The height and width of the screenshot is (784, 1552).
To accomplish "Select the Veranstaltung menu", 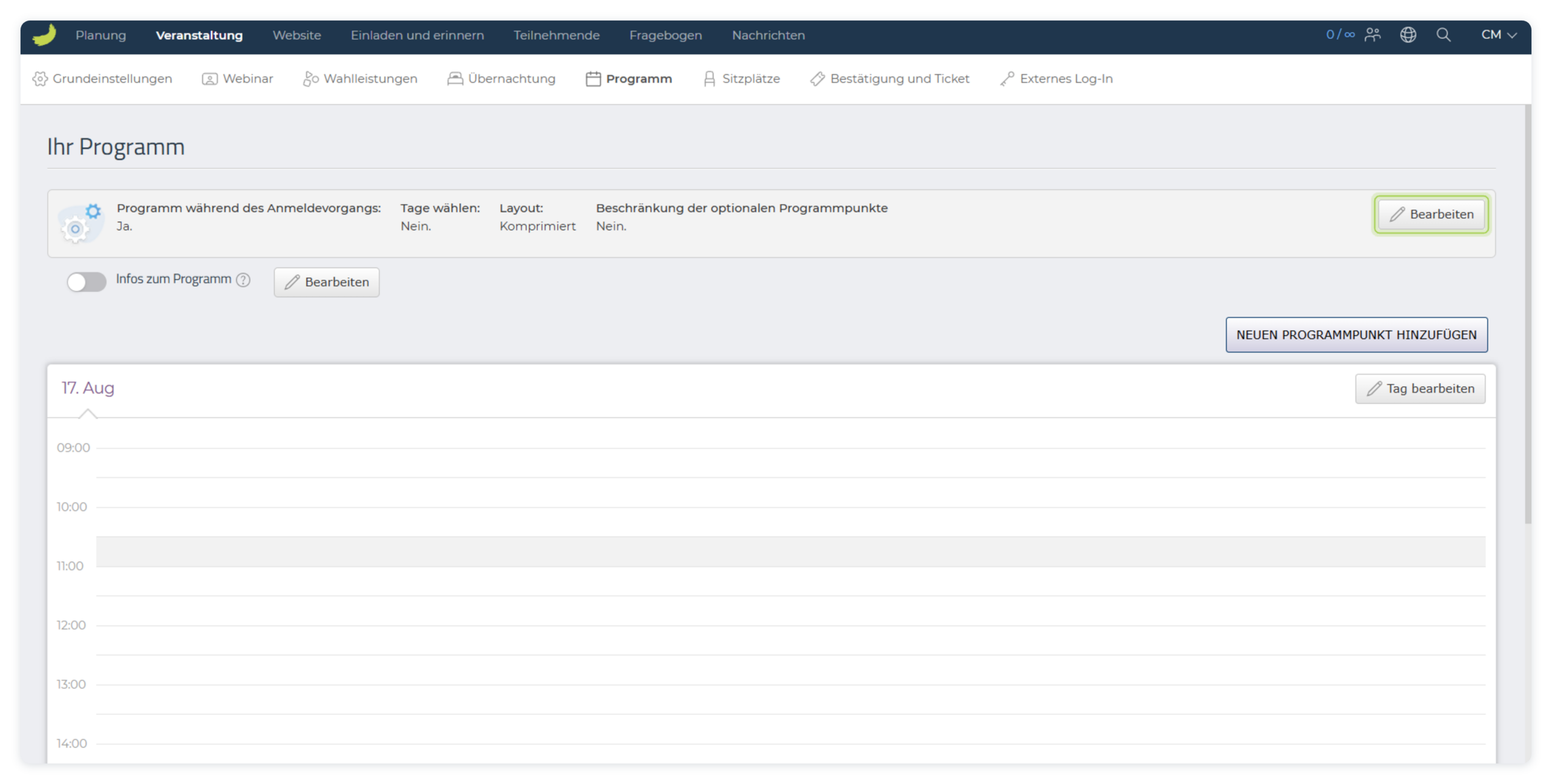I will tap(199, 35).
